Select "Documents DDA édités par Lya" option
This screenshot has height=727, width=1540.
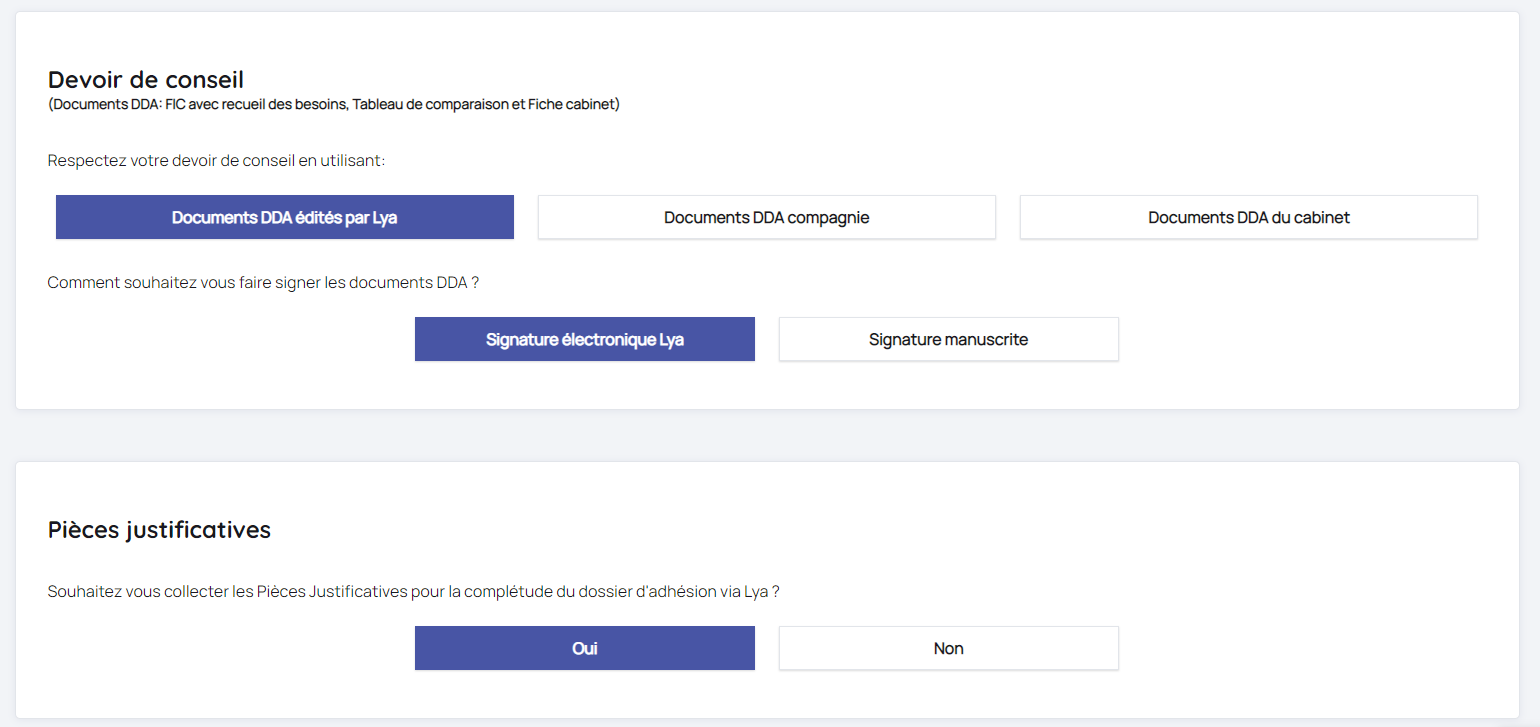pyautogui.click(x=284, y=217)
